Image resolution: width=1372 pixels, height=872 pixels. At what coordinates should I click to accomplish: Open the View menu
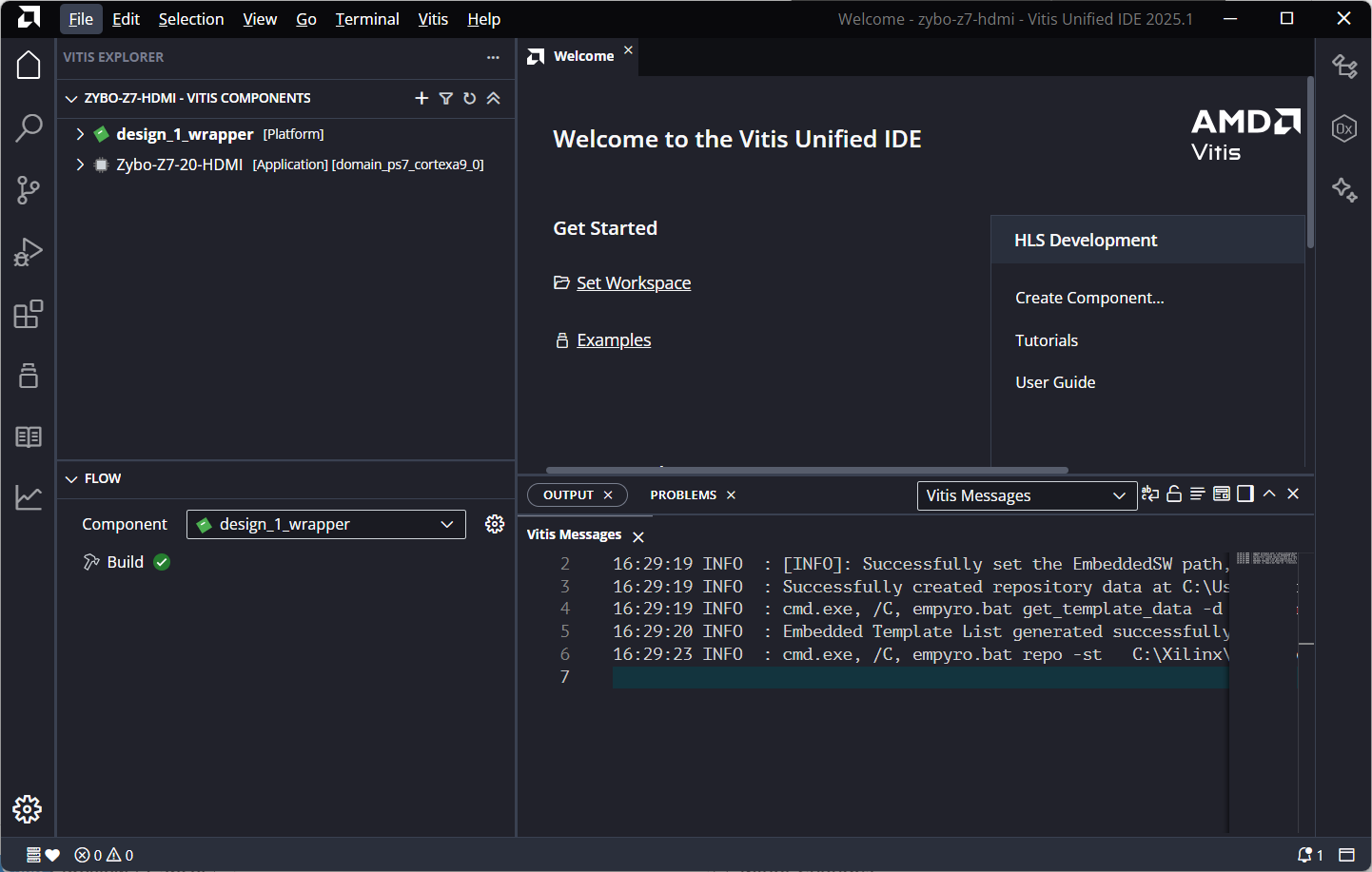point(260,19)
